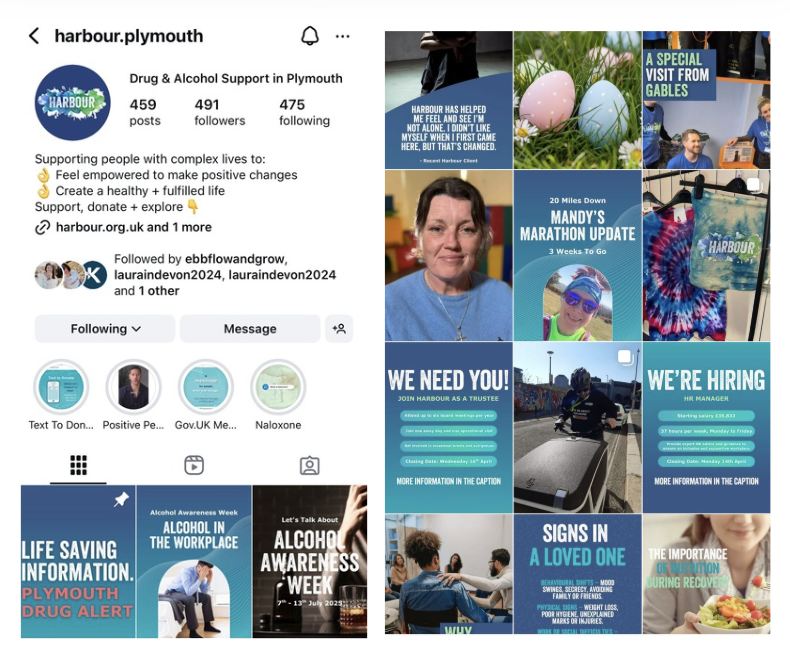This screenshot has height=654, width=790.
Task: Click the link chain icon in bio
Action: (42, 227)
